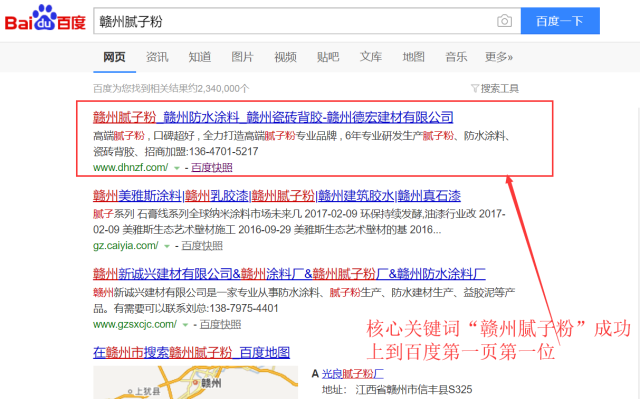This screenshot has height=399, width=640.
Task: Open 搜索工具 search tools
Action: 500,89
